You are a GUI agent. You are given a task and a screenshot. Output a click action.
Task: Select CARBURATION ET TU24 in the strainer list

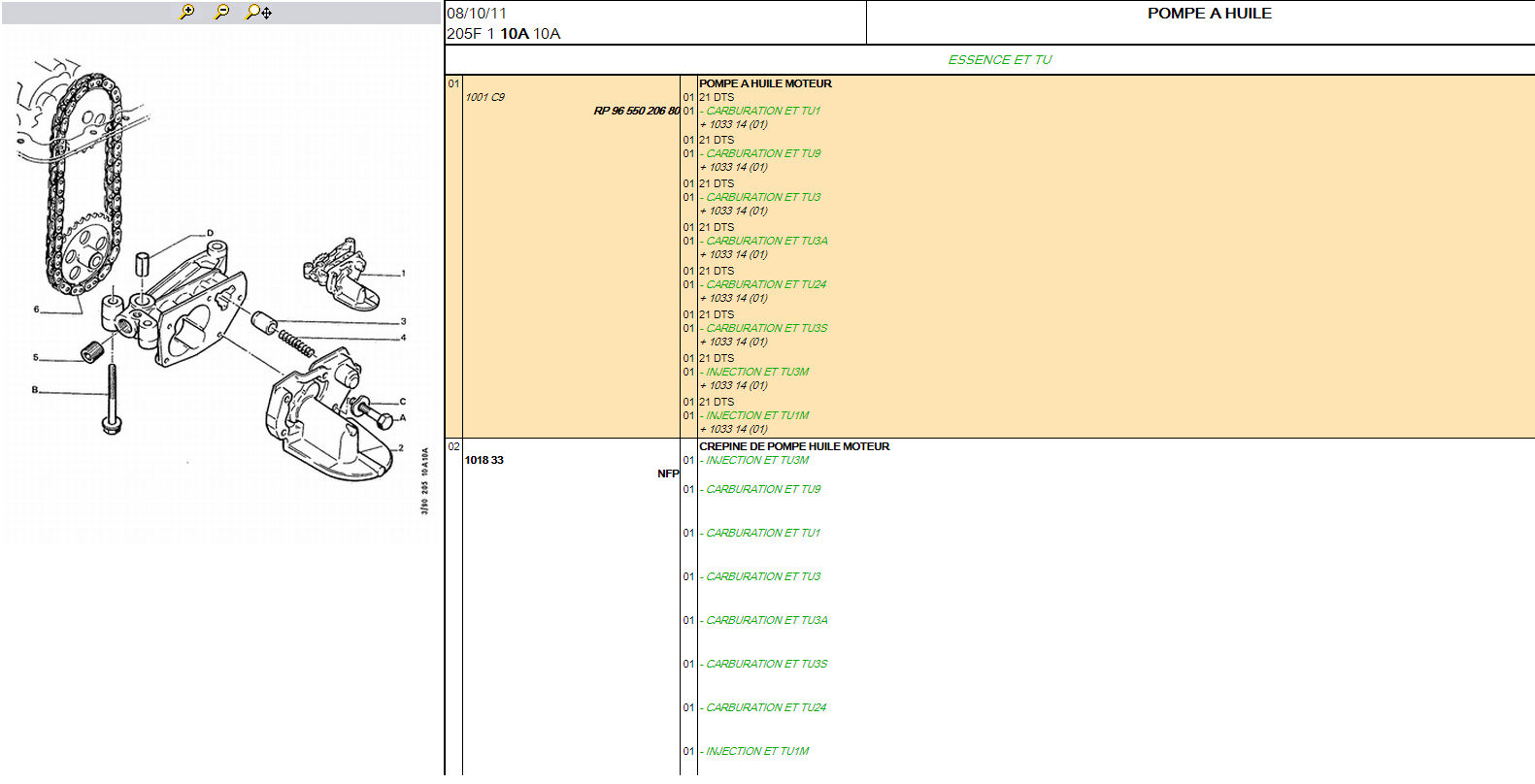(765, 707)
